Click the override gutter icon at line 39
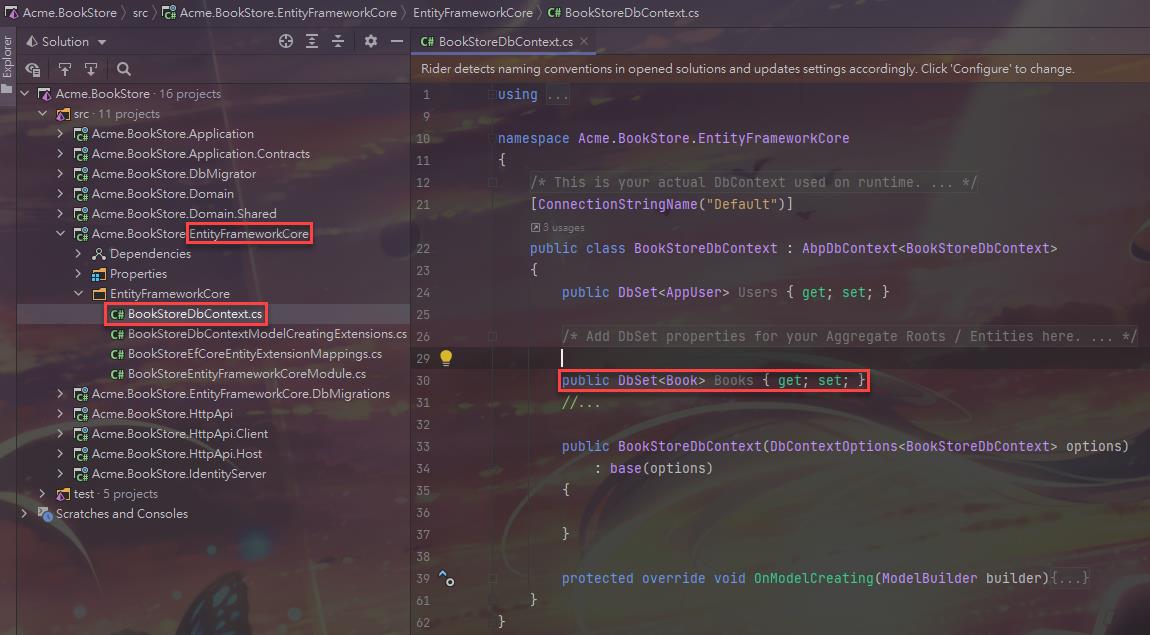1150x635 pixels. click(446, 578)
